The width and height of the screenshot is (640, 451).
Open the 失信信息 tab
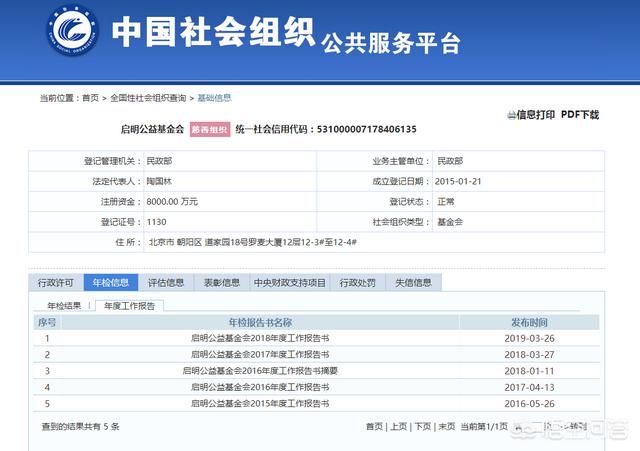pyautogui.click(x=414, y=283)
